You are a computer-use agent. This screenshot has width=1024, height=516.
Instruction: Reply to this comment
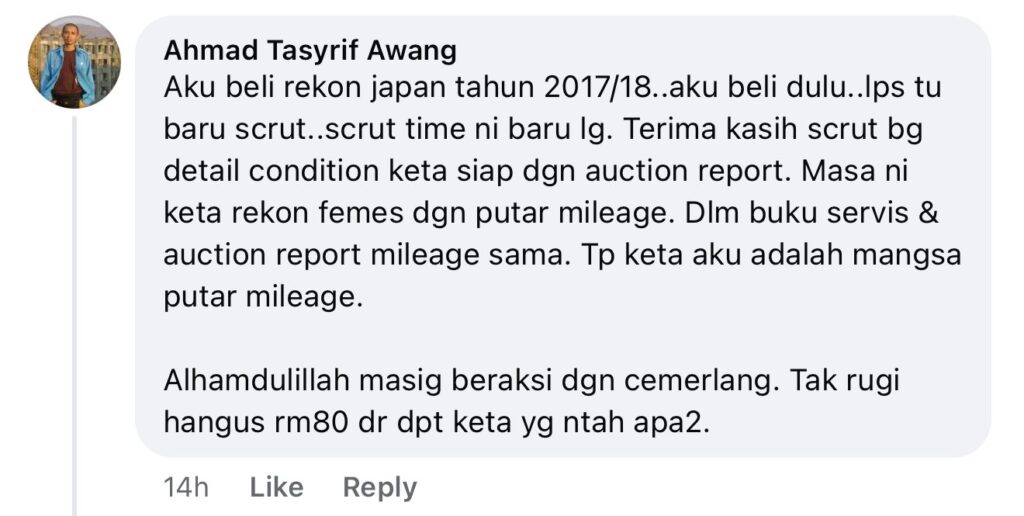(379, 487)
